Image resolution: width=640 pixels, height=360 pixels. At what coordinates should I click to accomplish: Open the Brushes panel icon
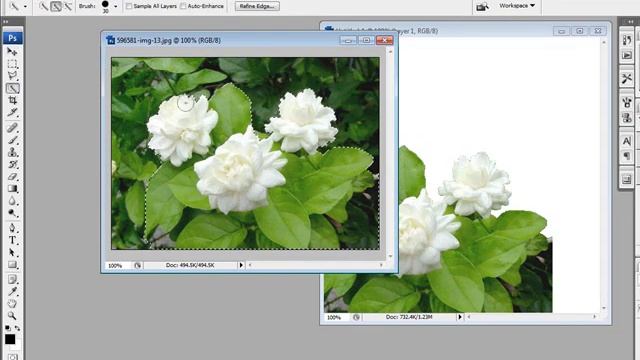(627, 102)
